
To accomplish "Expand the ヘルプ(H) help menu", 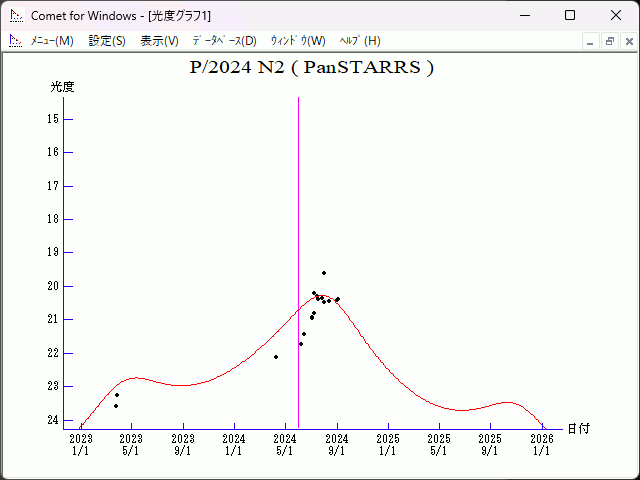I will coord(360,41).
